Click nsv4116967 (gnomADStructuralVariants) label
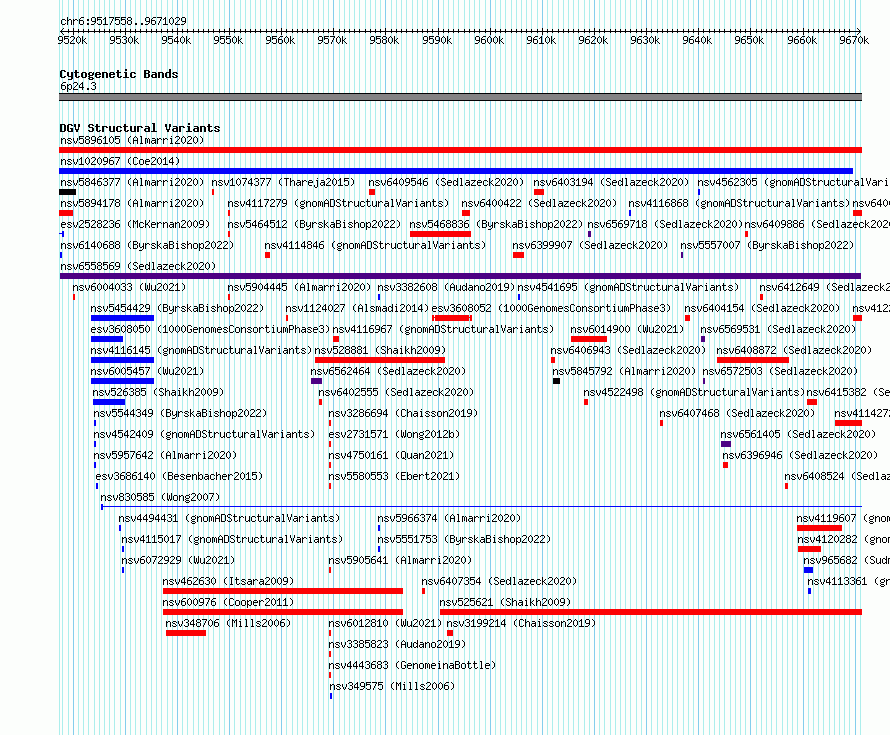Viewport: 890px width, 735px height. (443, 329)
